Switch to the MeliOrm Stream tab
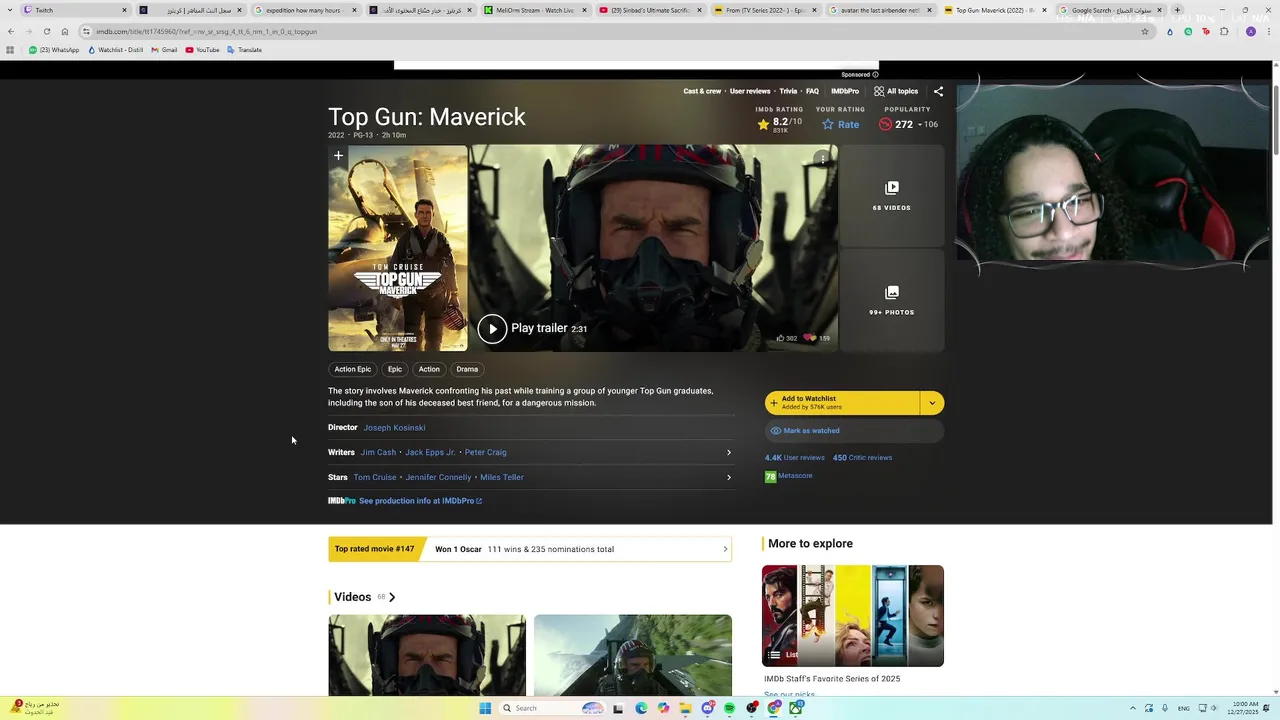The width and height of the screenshot is (1280, 720). pos(536,10)
